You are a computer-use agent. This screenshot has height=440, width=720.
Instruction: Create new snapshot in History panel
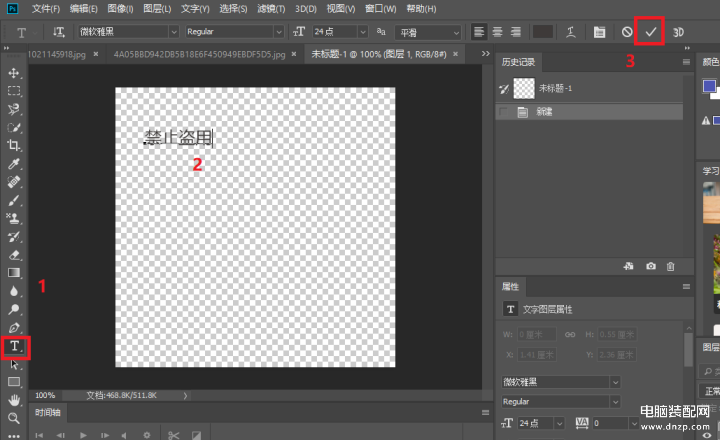tap(651, 266)
